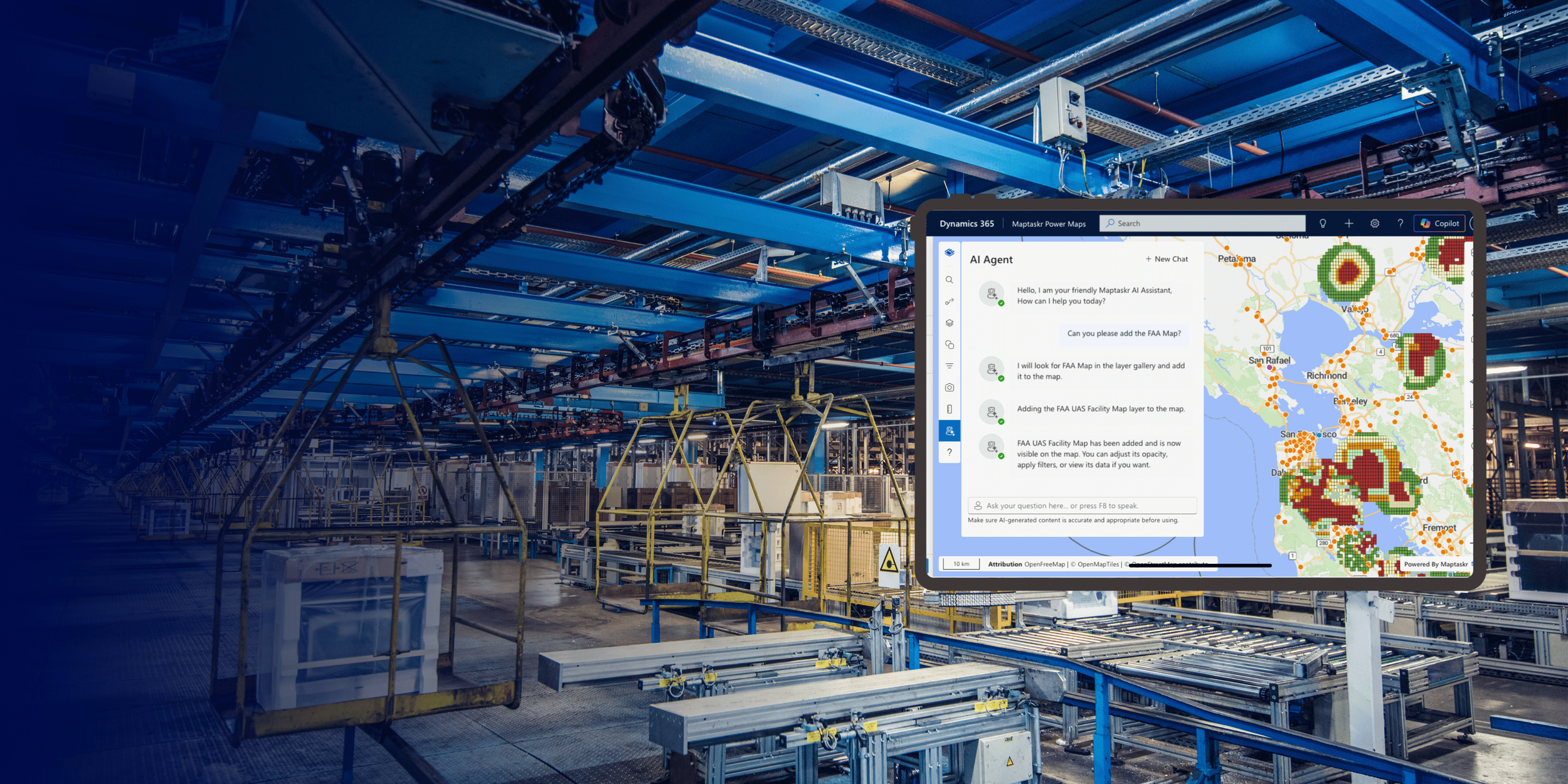
Task: Select the measure ruler tool
Action: [949, 409]
